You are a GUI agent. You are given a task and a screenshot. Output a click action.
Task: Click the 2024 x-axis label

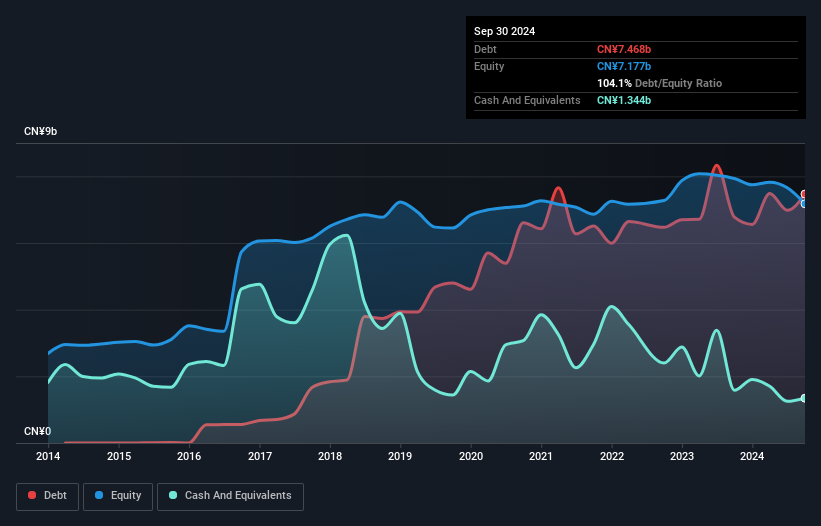[752, 456]
